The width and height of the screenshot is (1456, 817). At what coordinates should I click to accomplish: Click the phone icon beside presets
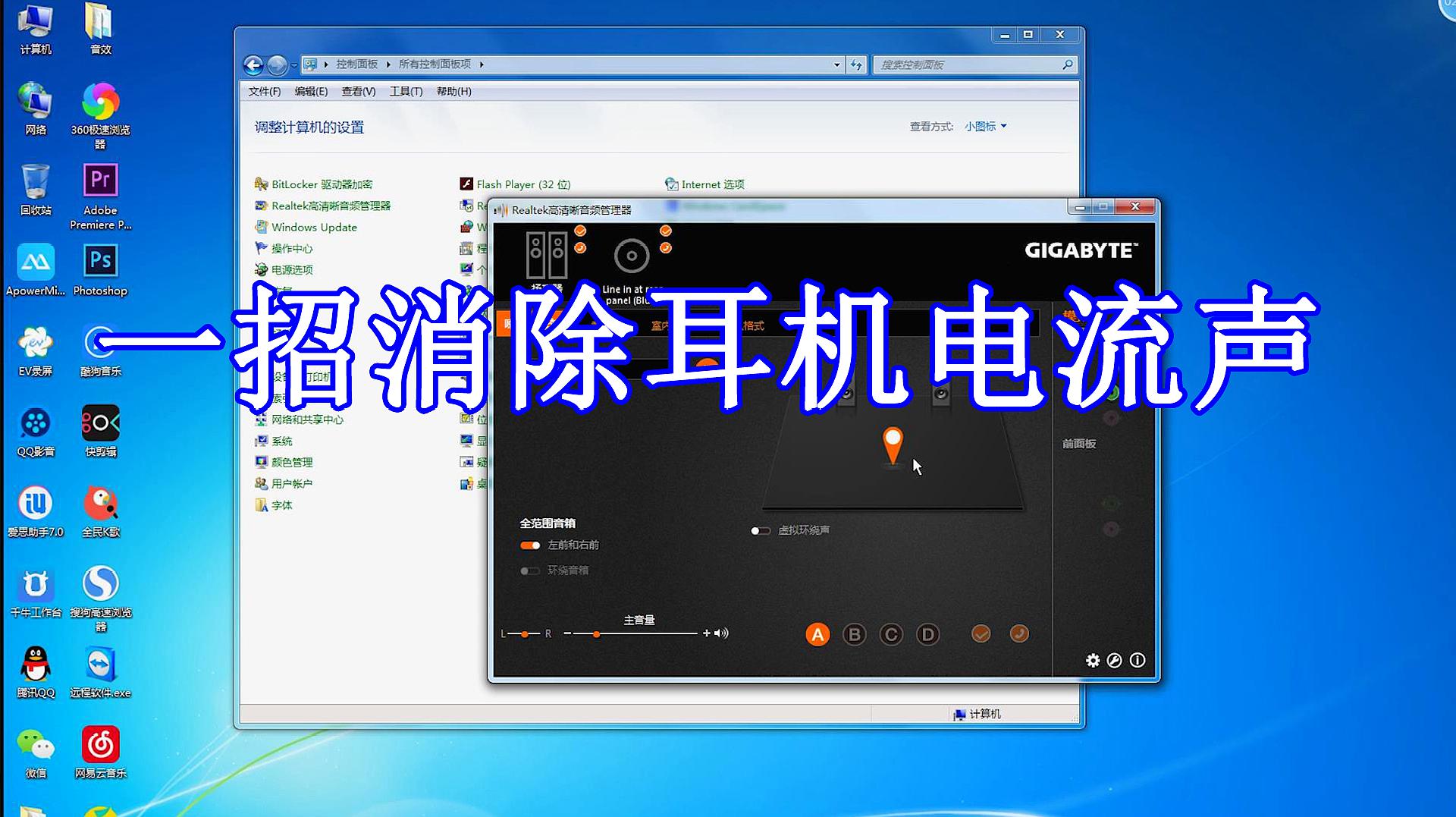(x=1019, y=633)
